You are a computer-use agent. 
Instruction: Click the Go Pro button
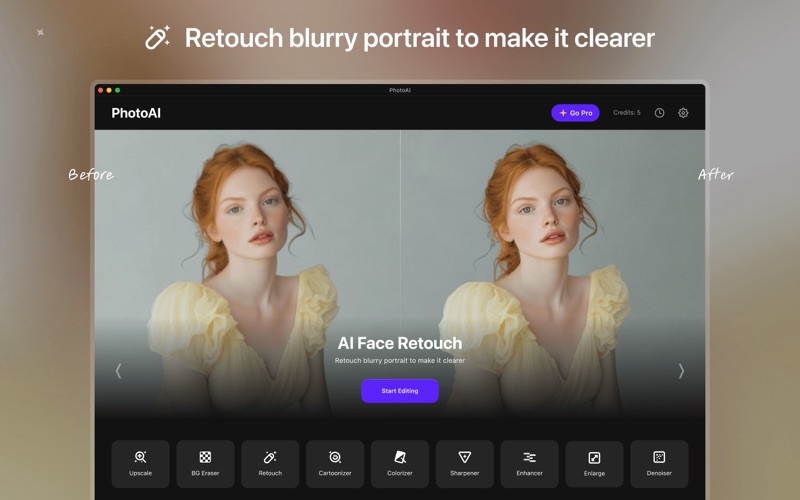pos(575,113)
